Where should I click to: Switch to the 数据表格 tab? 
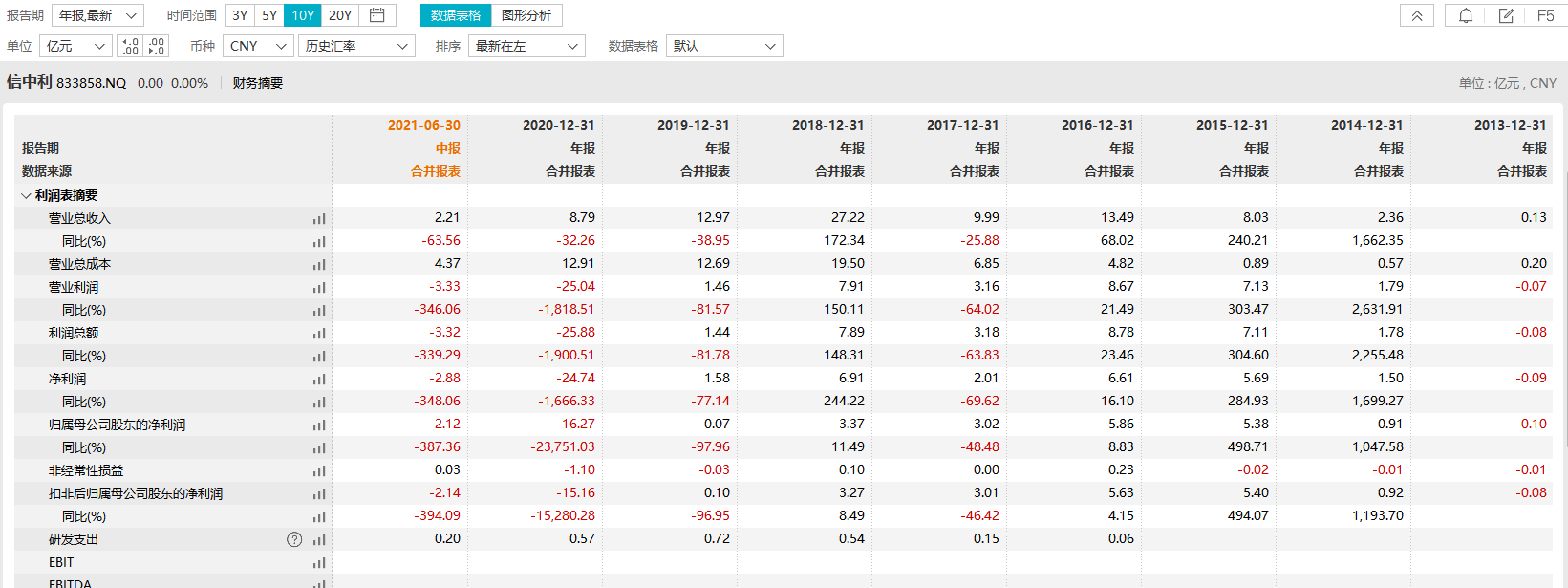(x=456, y=15)
